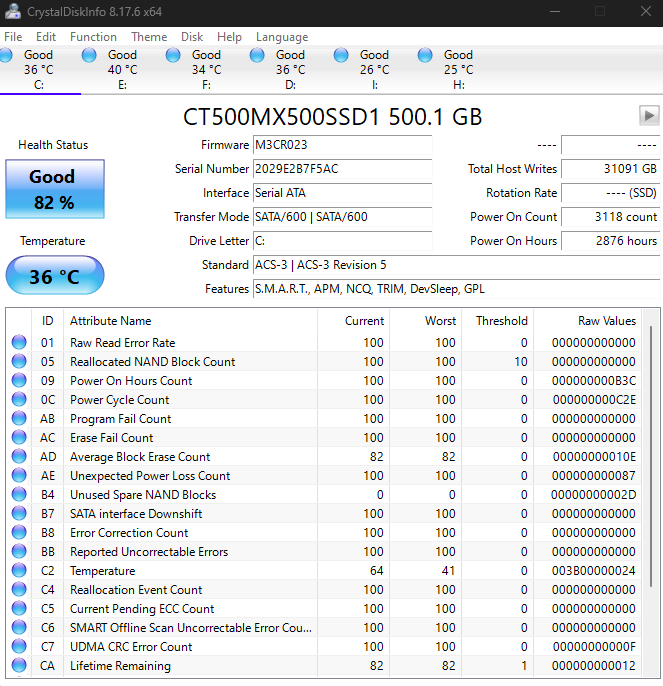The height and width of the screenshot is (686, 663).
Task: Click the Standard field ACS-3
Action: point(456,265)
